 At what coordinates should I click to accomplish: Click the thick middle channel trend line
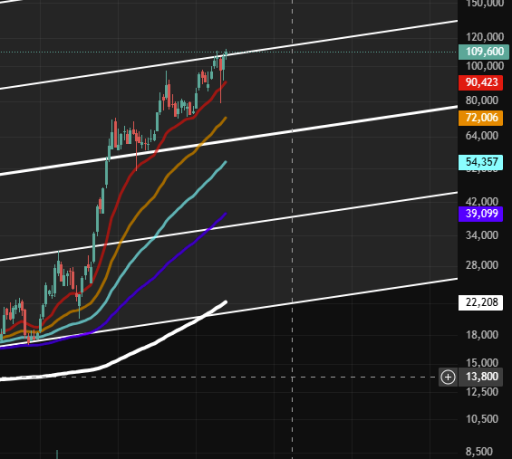333,125
